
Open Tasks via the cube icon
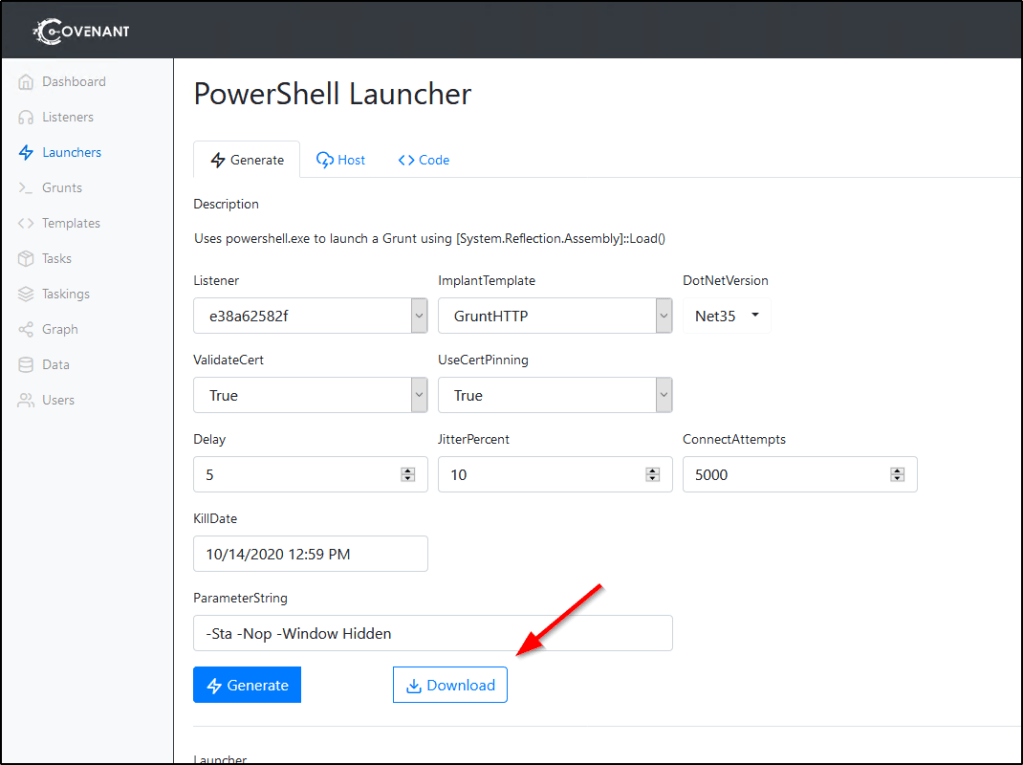pos(26,259)
